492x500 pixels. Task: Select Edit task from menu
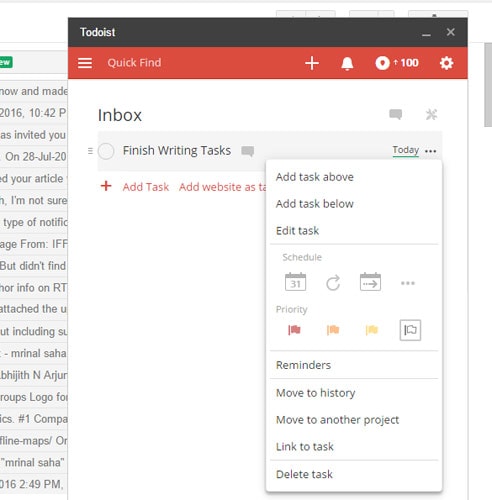(297, 231)
